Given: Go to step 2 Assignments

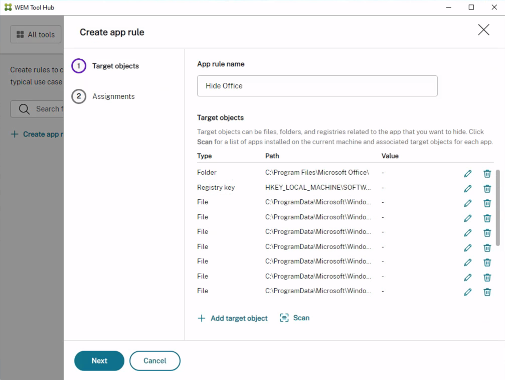Looking at the screenshot, I should click(103, 96).
